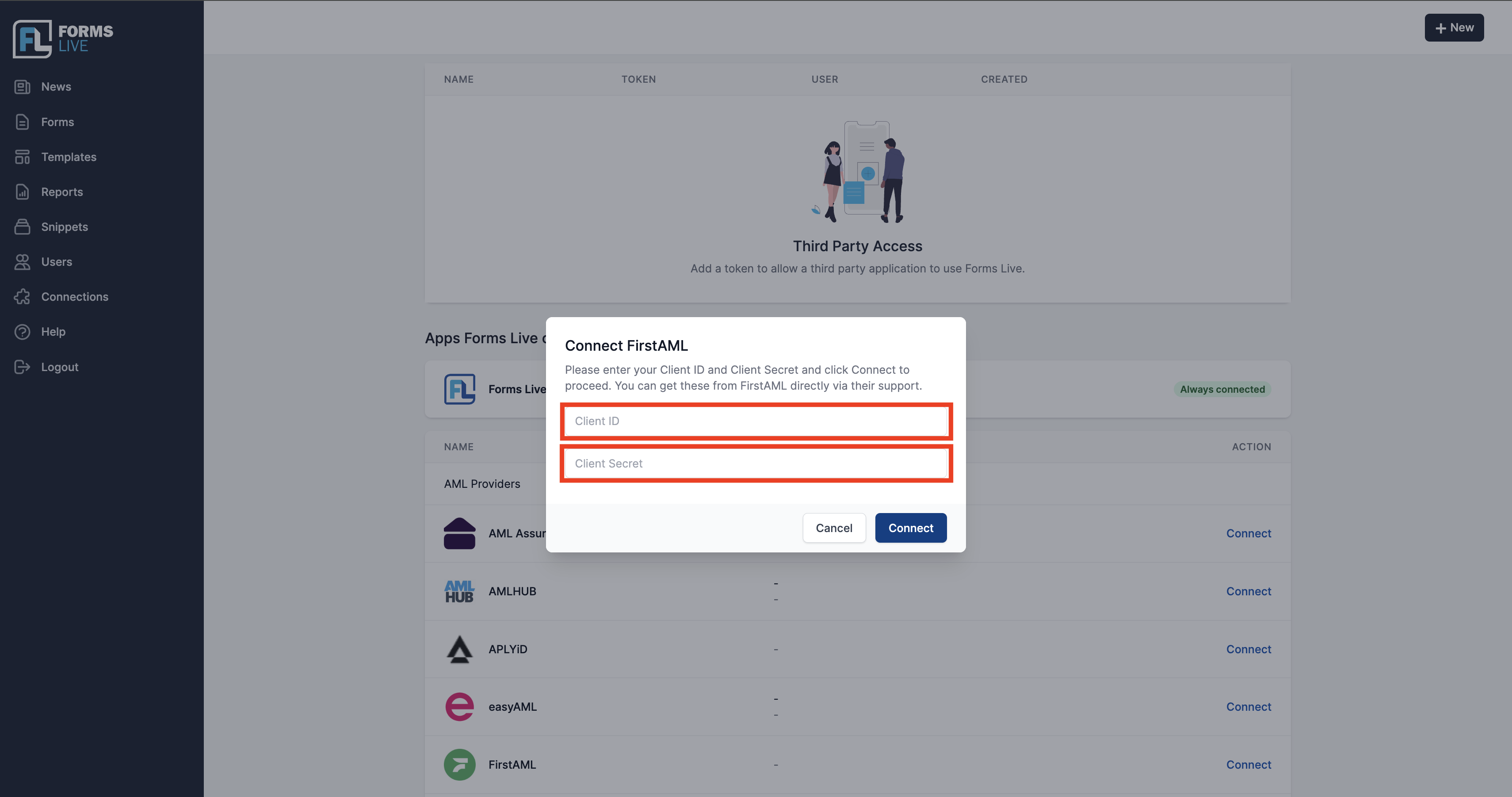Viewport: 1512px width, 797px height.
Task: Click the Reports chart icon
Action: [22, 192]
